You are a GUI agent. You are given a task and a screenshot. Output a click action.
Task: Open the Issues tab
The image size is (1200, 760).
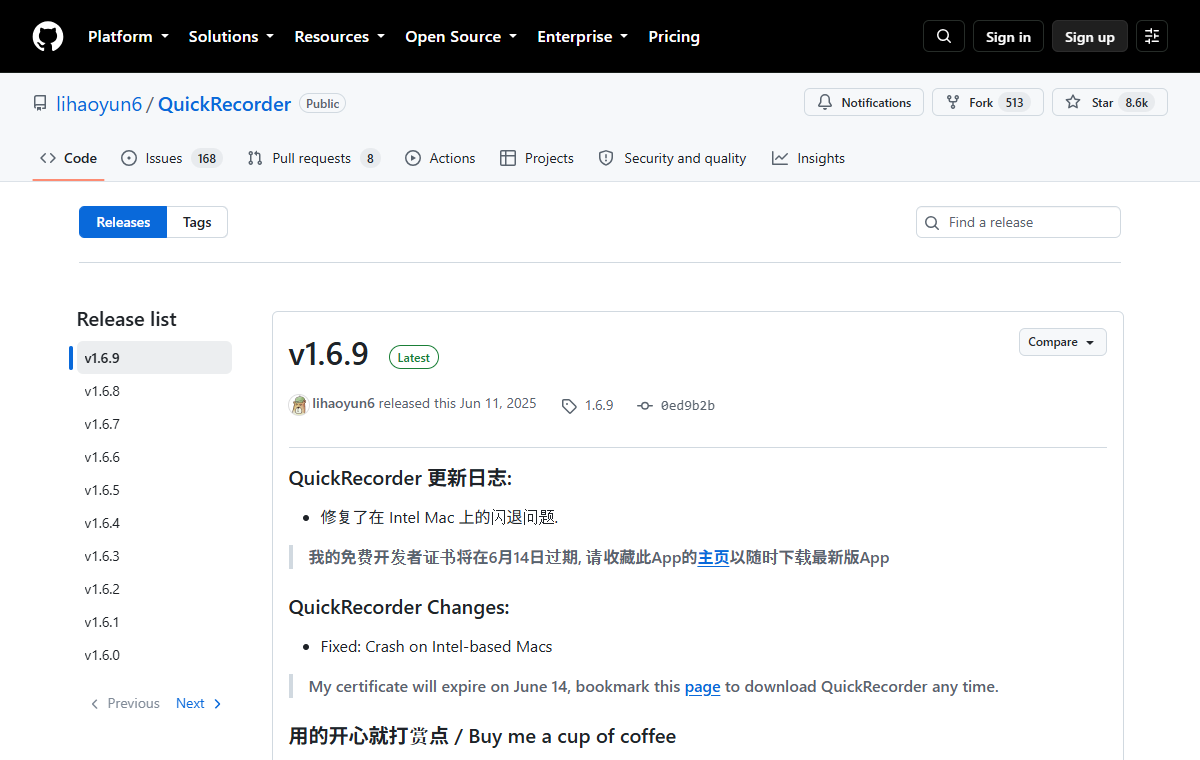point(171,158)
